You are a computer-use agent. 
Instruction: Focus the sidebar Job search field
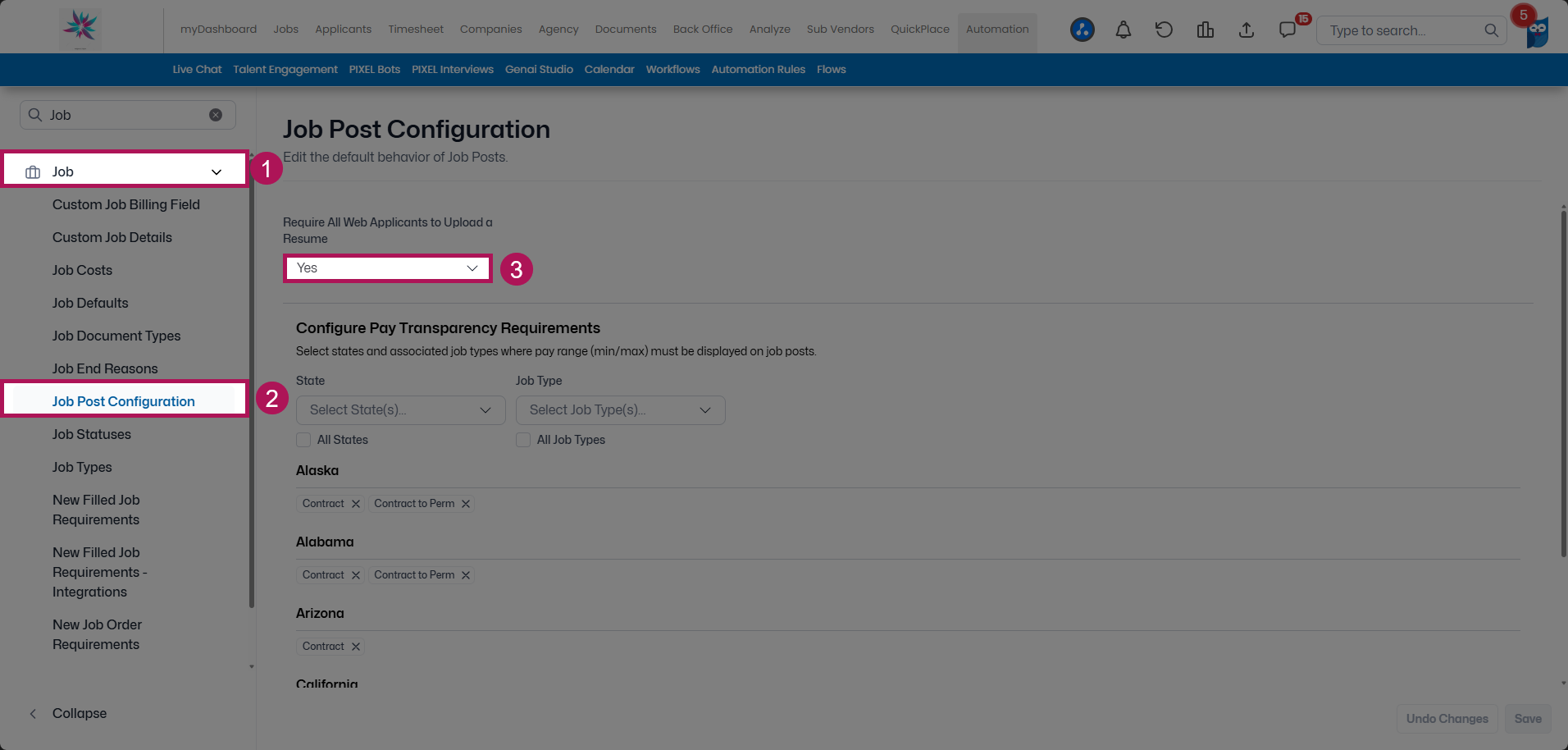127,115
